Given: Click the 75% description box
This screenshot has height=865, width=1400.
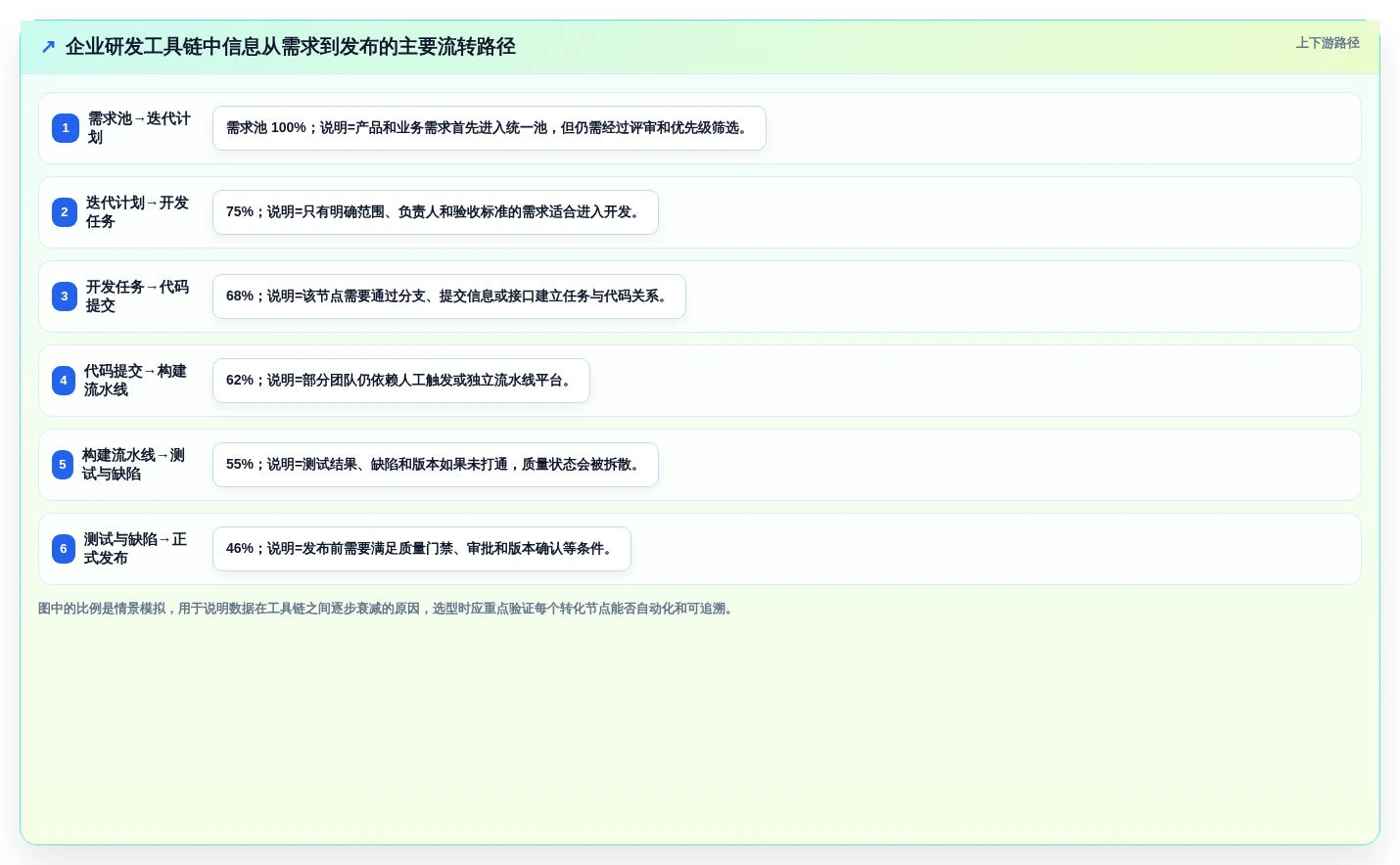Looking at the screenshot, I should point(436,212).
